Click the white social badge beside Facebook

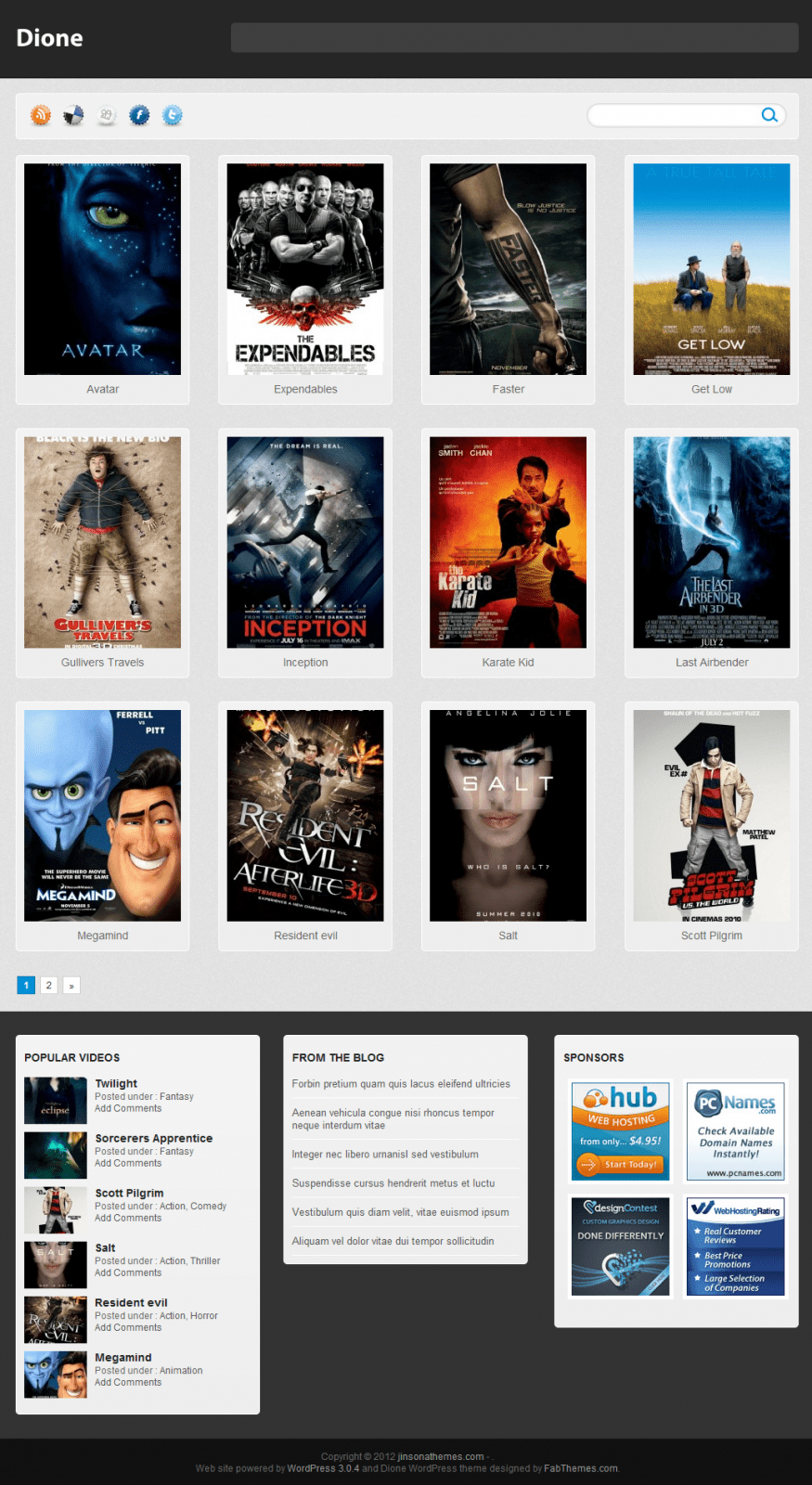(107, 115)
